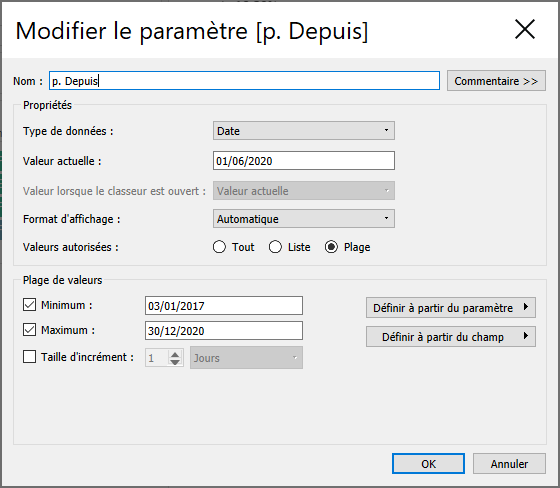Uncheck the Maximum checkbox

[x=29, y=330]
